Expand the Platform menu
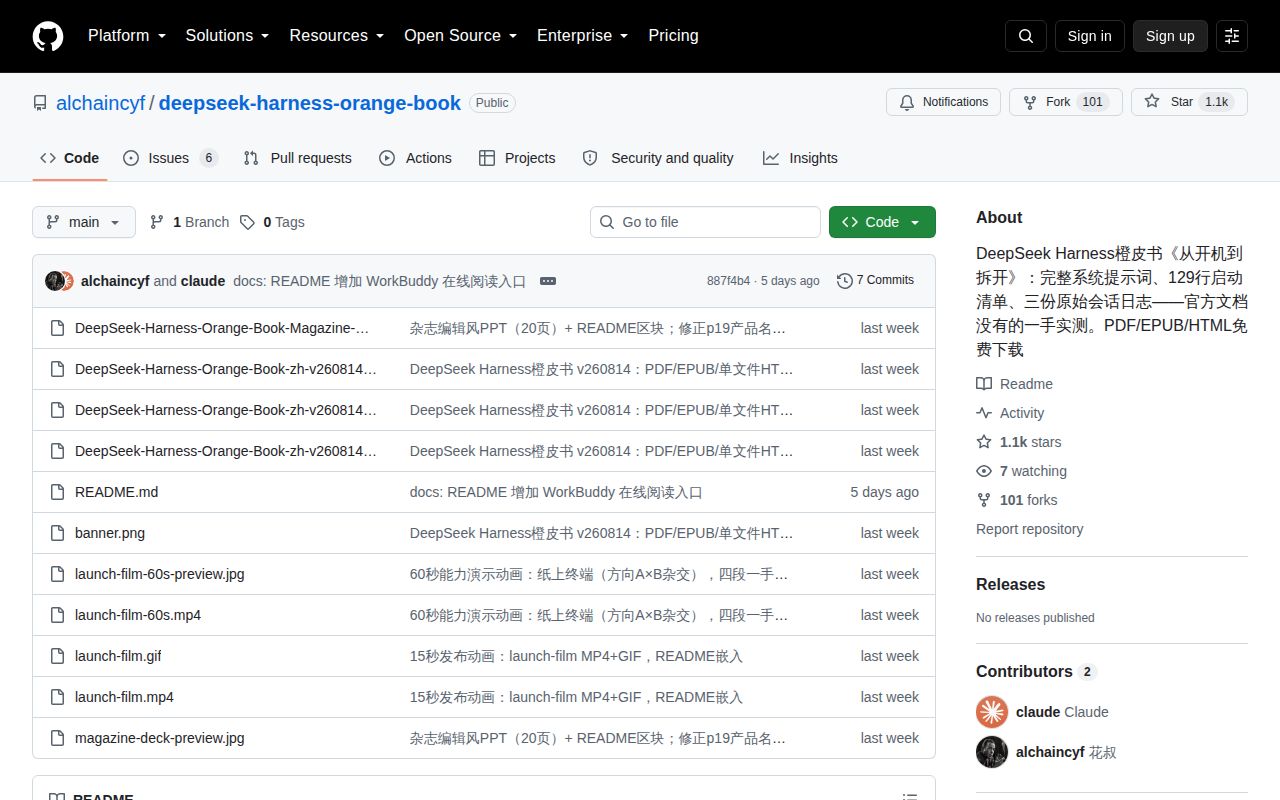The height and width of the screenshot is (800, 1280). pyautogui.click(x=126, y=36)
